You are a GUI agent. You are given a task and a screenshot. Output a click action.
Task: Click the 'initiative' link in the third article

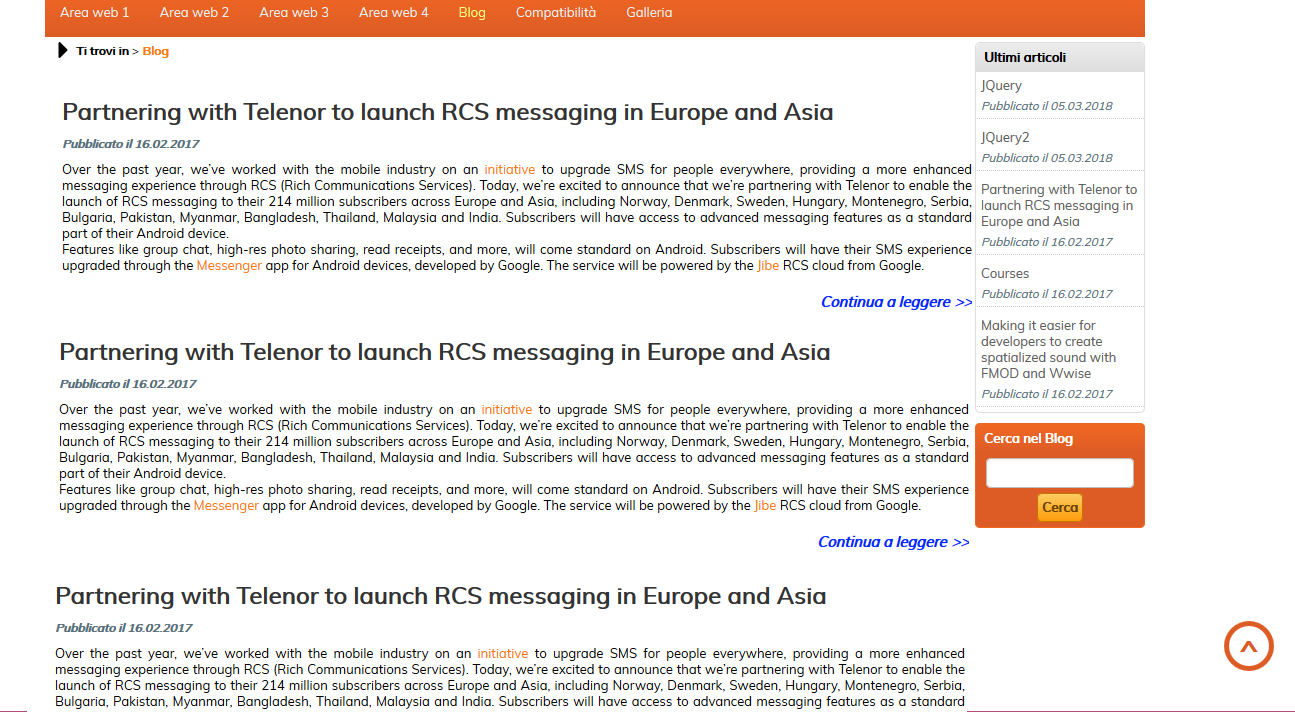[x=503, y=654]
